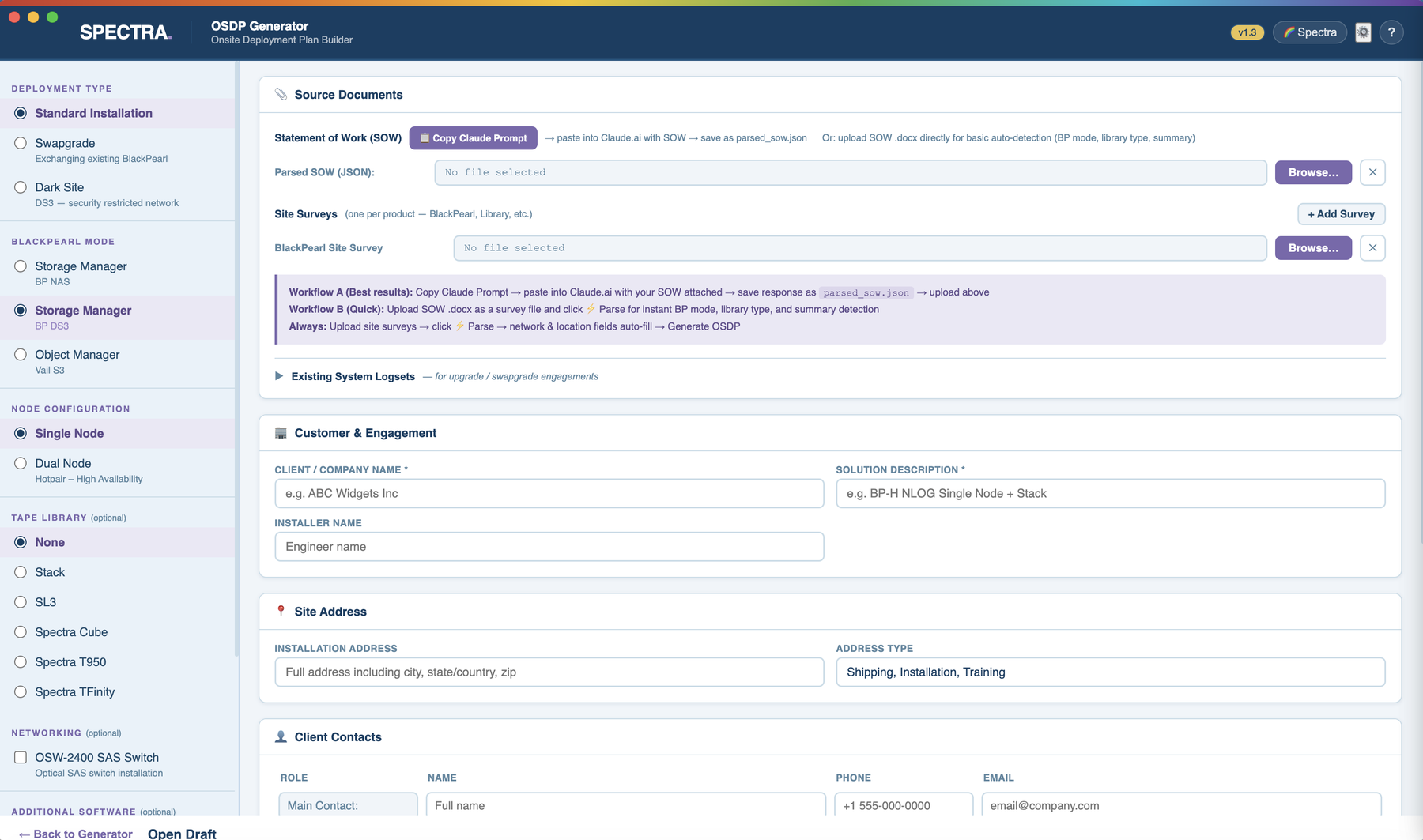Enable OSW-2400 SAS Switch checkbox
The width and height of the screenshot is (1423, 840).
pyautogui.click(x=21, y=757)
